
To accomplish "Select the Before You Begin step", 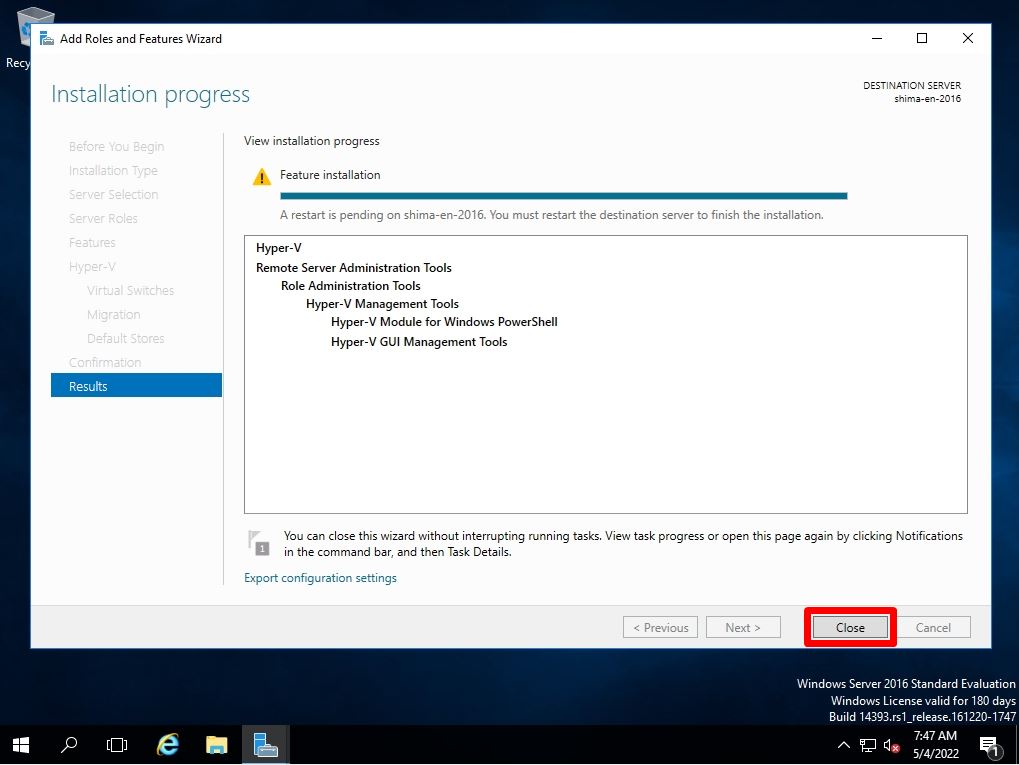I will (x=116, y=146).
